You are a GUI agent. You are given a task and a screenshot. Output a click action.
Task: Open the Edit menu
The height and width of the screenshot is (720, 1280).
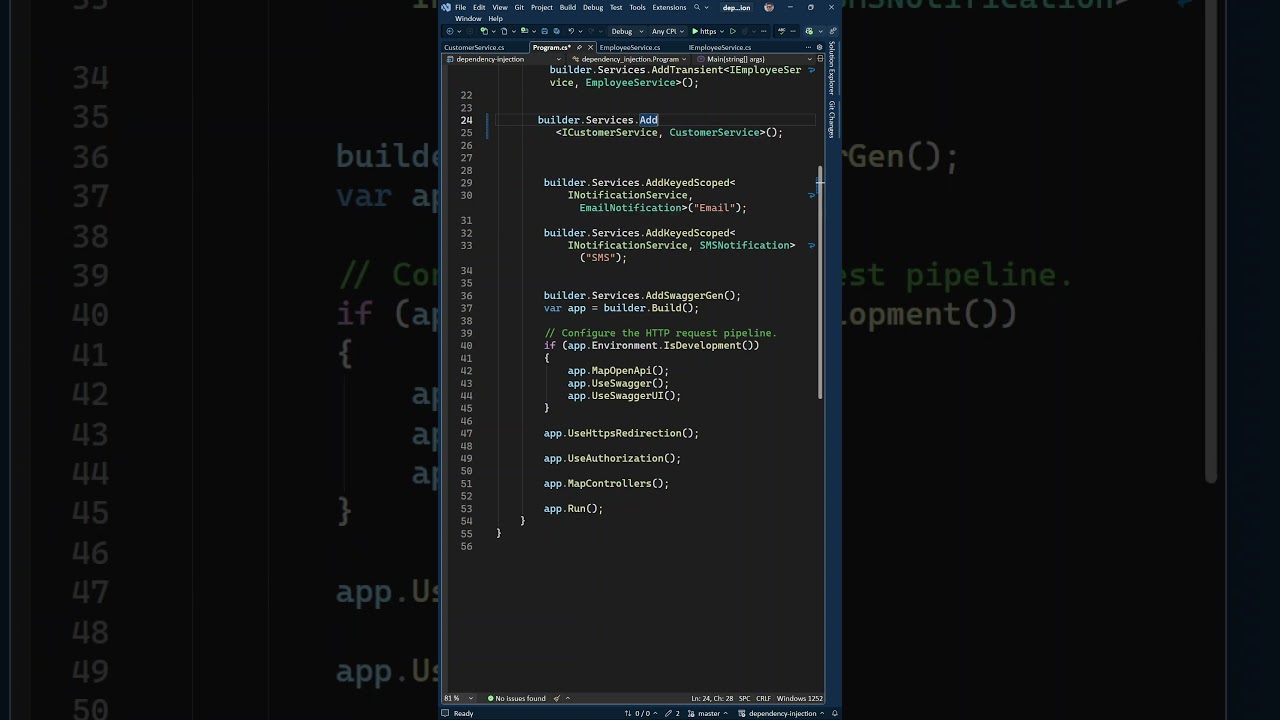click(479, 7)
